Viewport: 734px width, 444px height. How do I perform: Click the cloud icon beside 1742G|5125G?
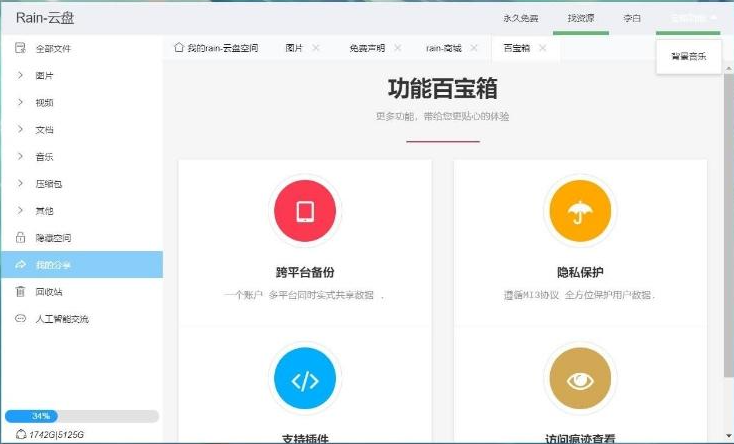(21, 434)
